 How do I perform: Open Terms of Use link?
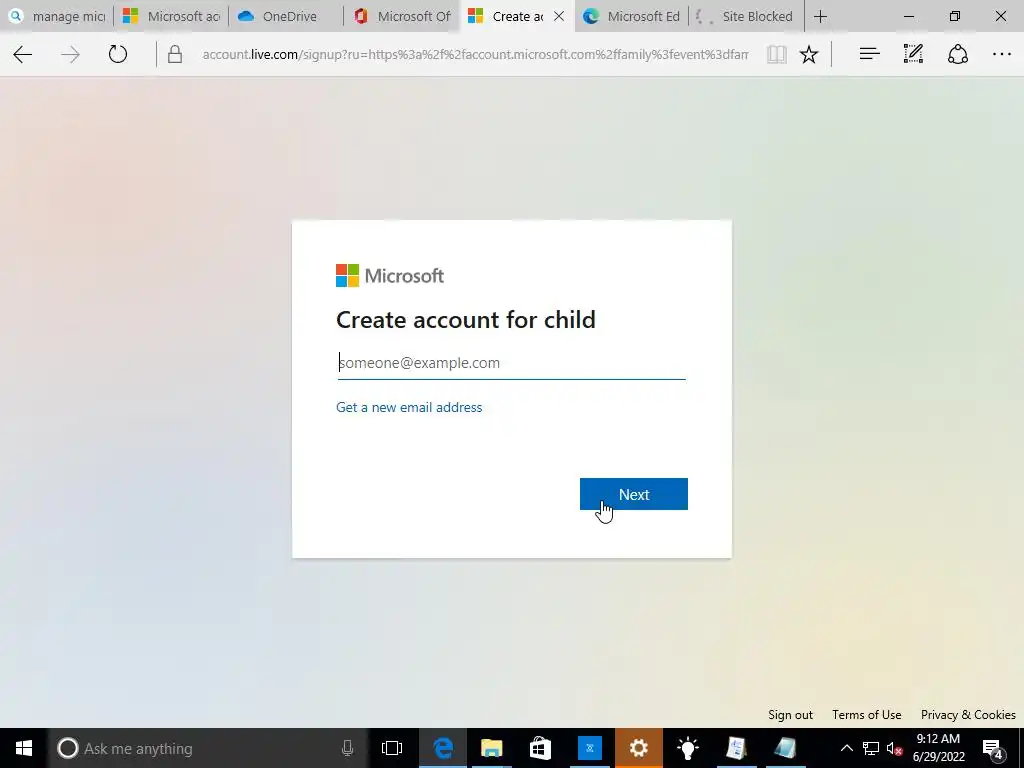tap(867, 714)
